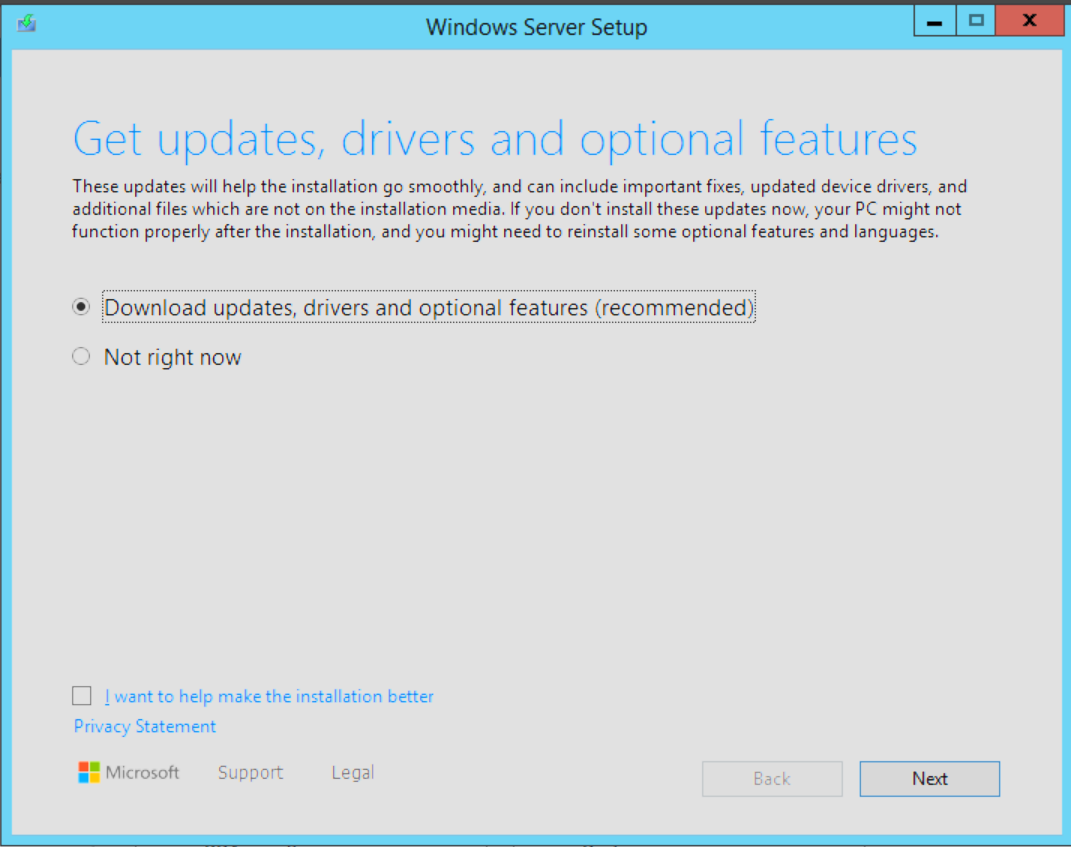Choose the Not right now radio button

click(x=82, y=357)
